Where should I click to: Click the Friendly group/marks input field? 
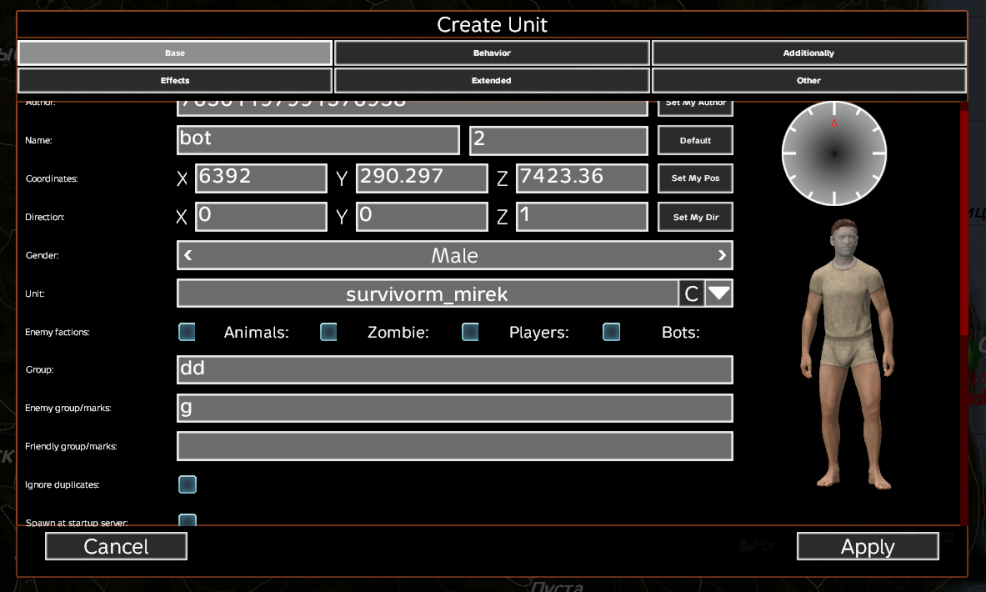coord(455,446)
